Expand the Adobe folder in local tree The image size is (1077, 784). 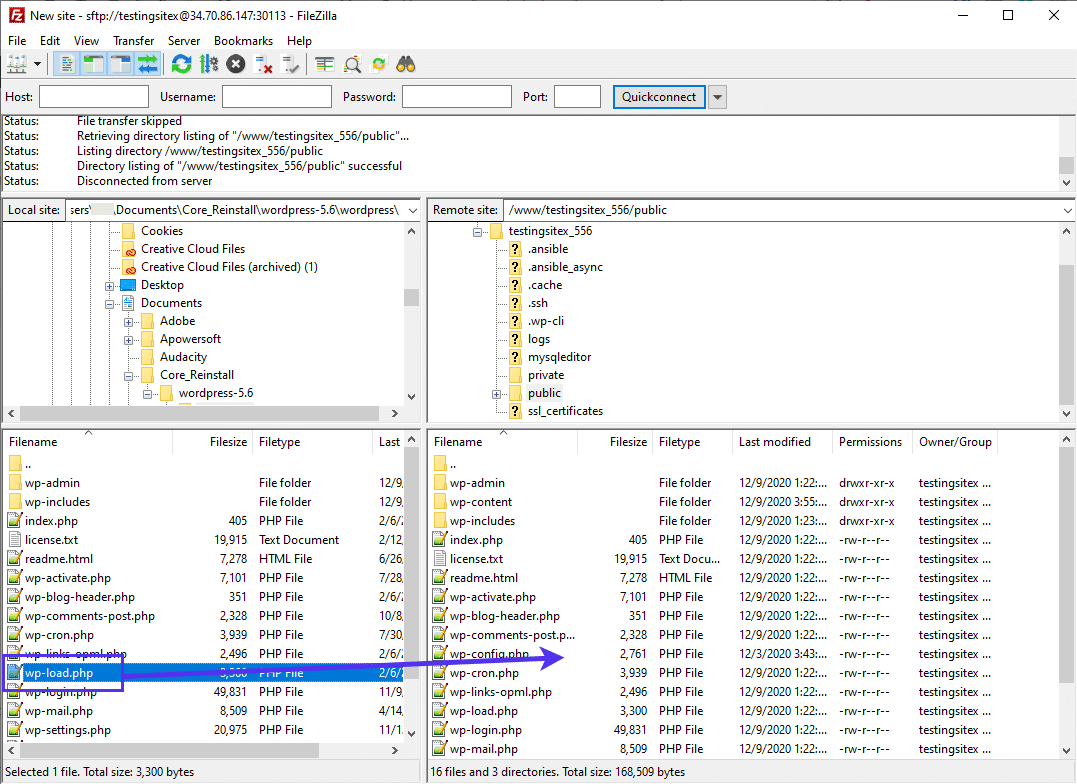[x=129, y=322]
